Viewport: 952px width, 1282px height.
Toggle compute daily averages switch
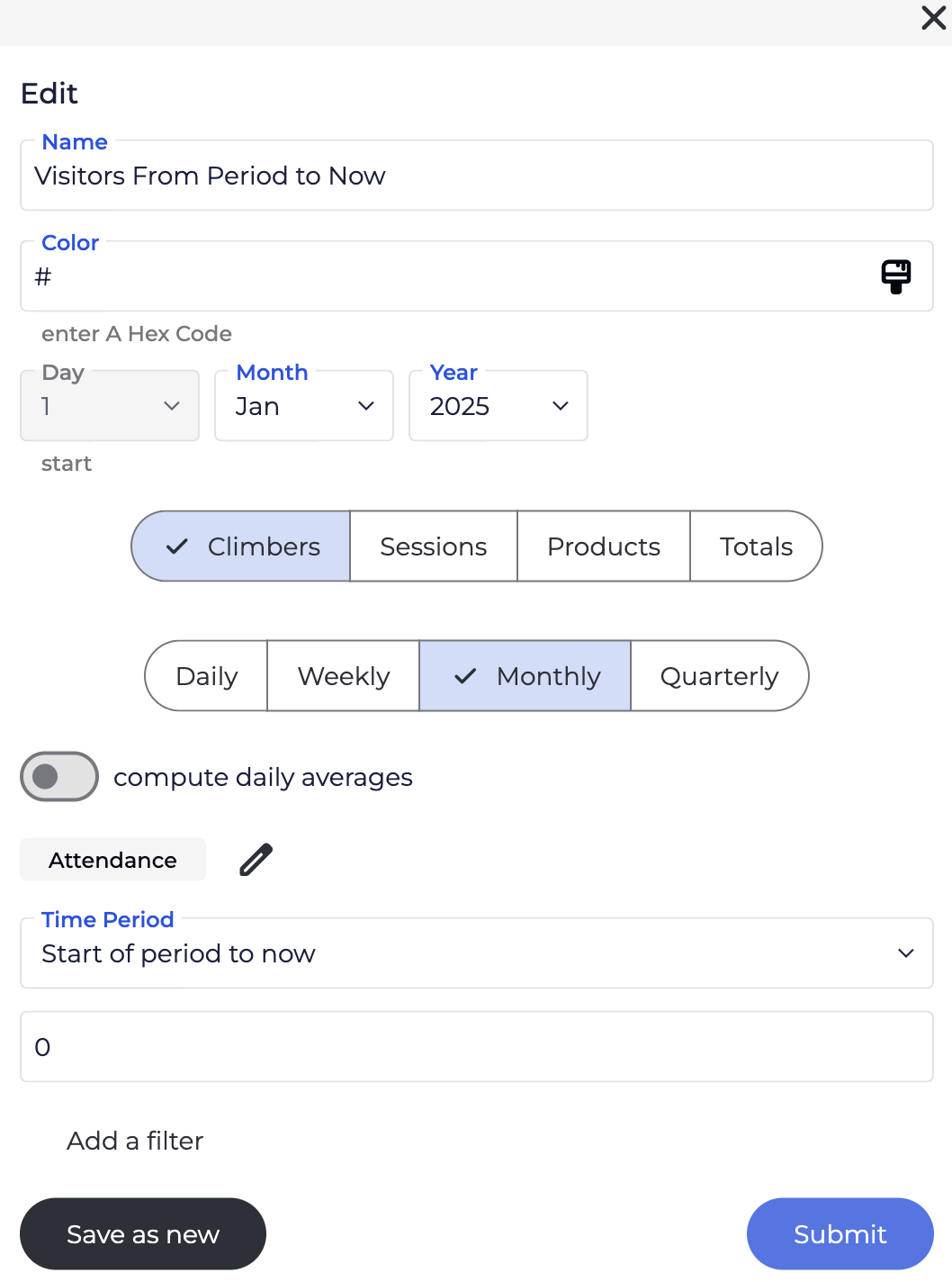pos(59,776)
